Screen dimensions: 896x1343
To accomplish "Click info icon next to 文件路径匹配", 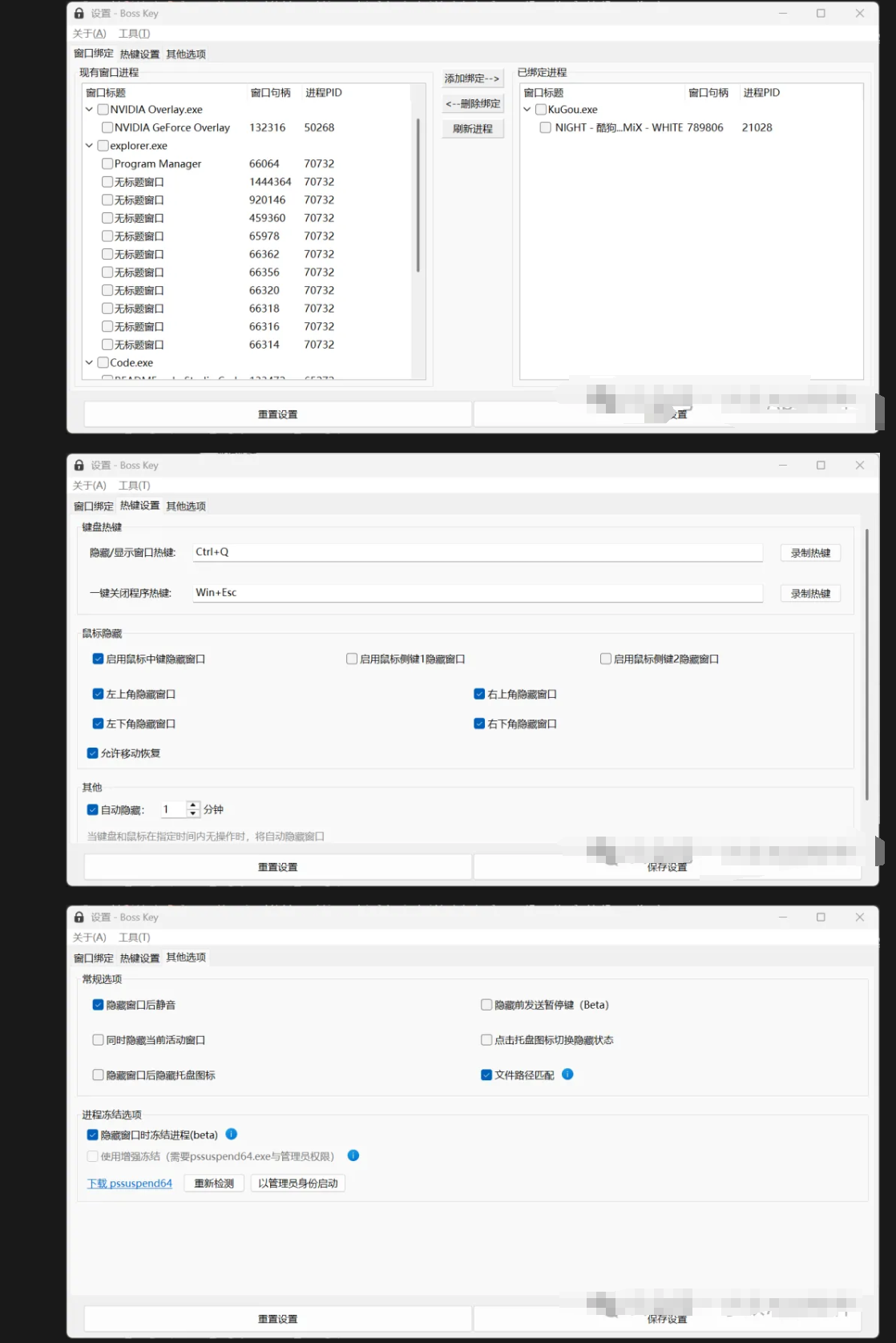I will pos(567,1074).
